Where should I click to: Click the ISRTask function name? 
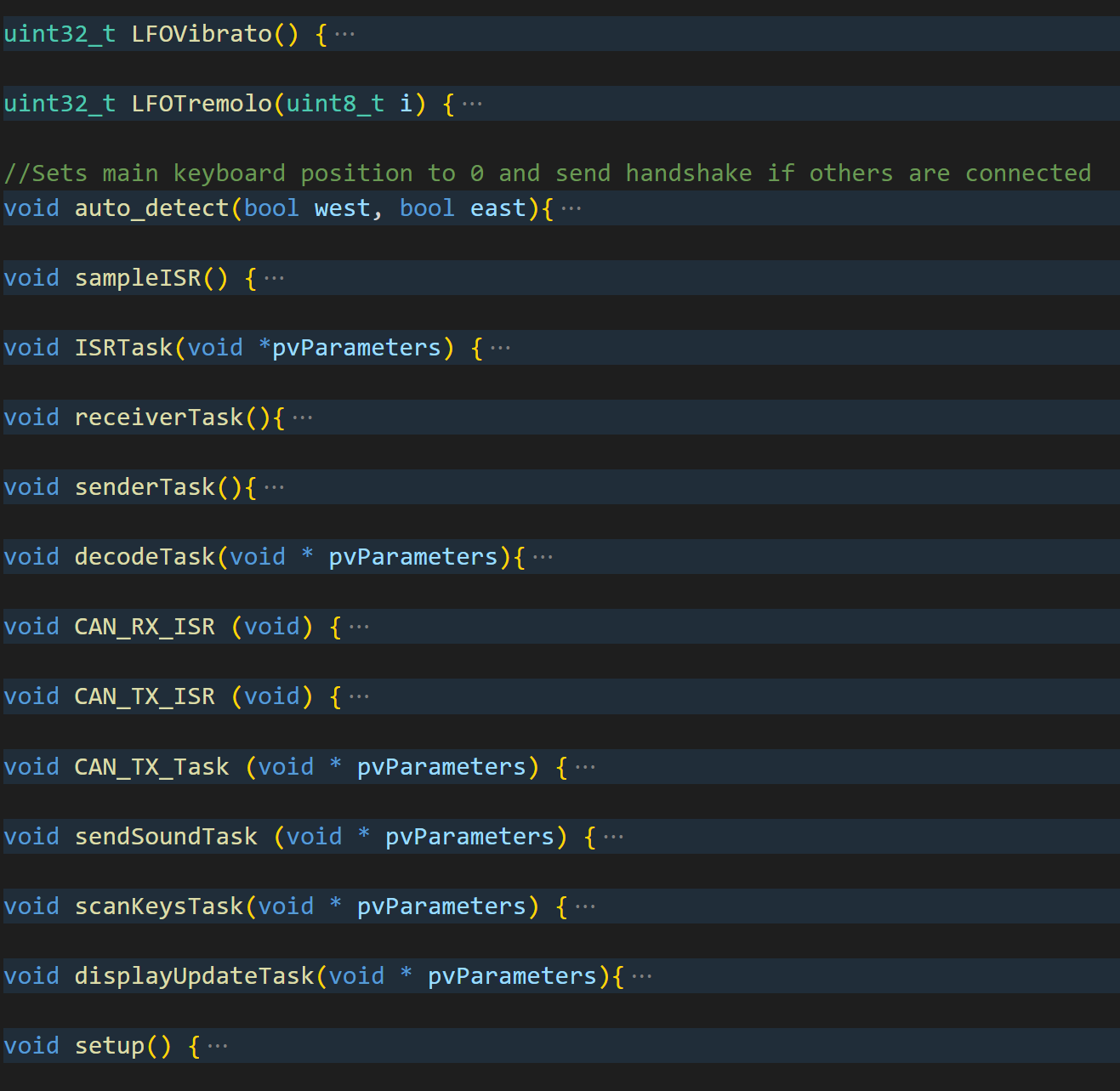(123, 348)
